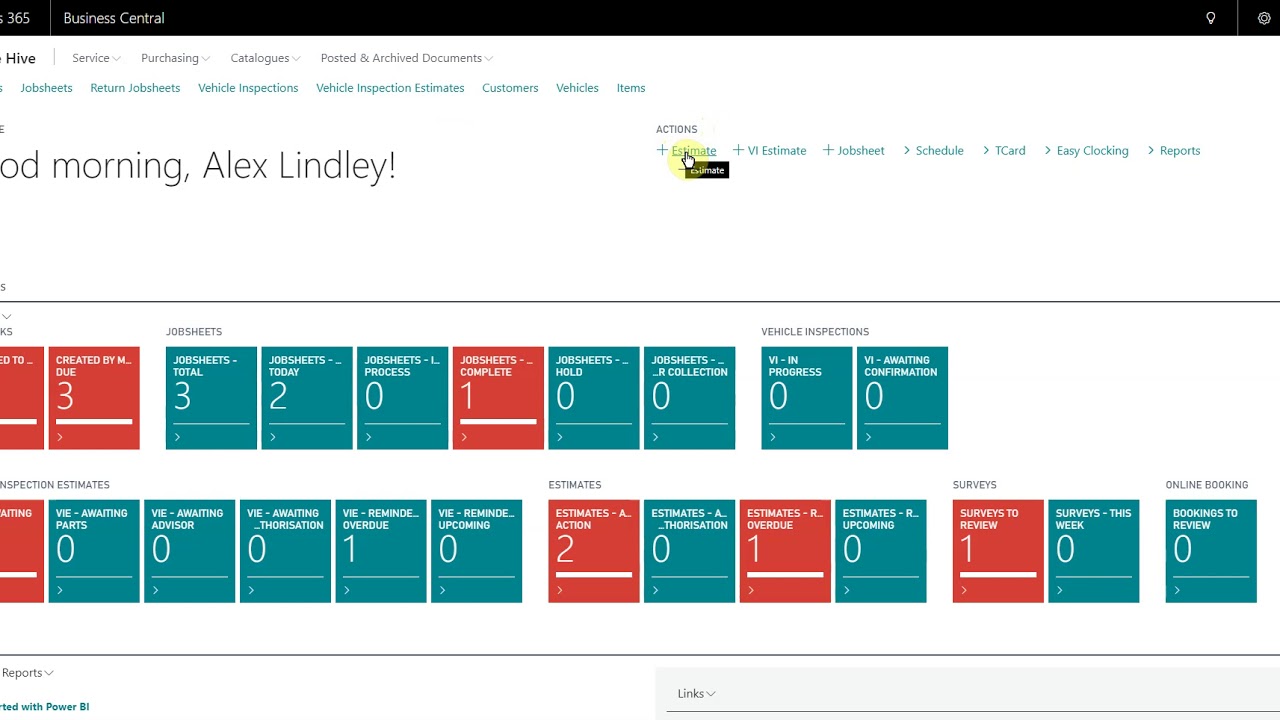Viewport: 1280px width, 720px height.
Task: Open VI - Awaiting Confirmation tile
Action: [x=902, y=398]
